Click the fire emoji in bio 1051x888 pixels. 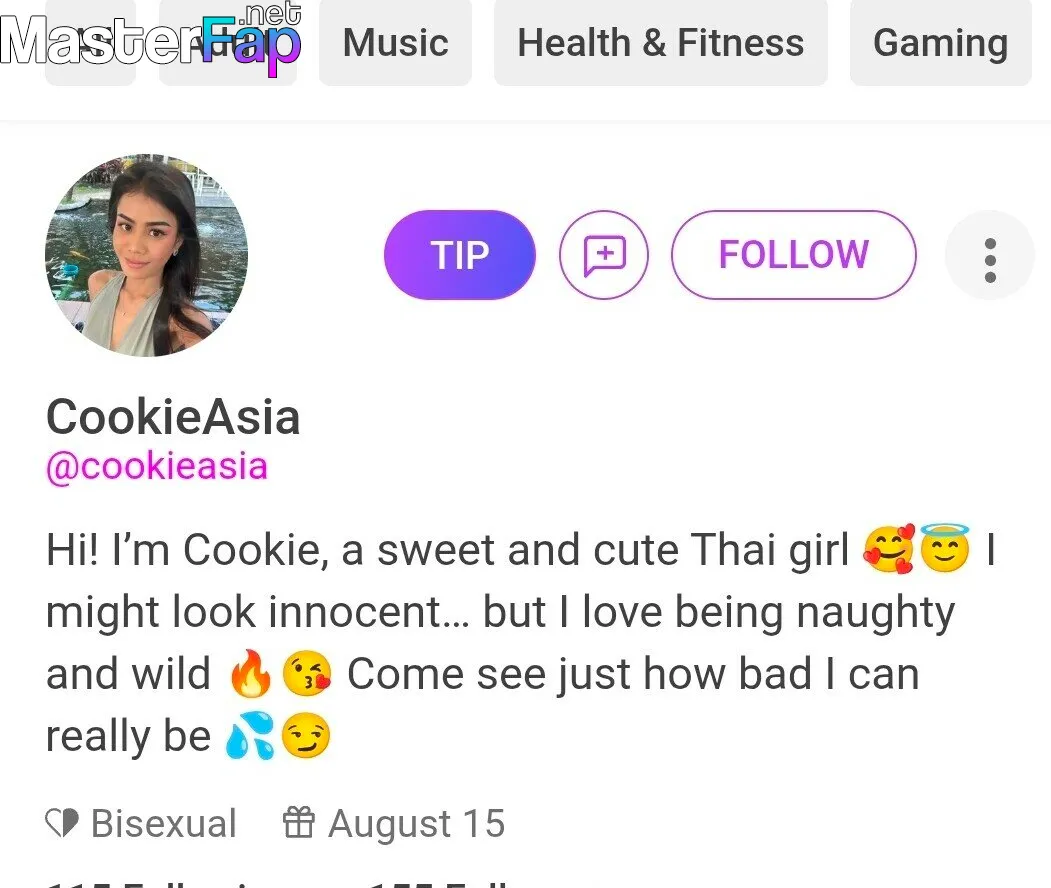click(x=251, y=674)
